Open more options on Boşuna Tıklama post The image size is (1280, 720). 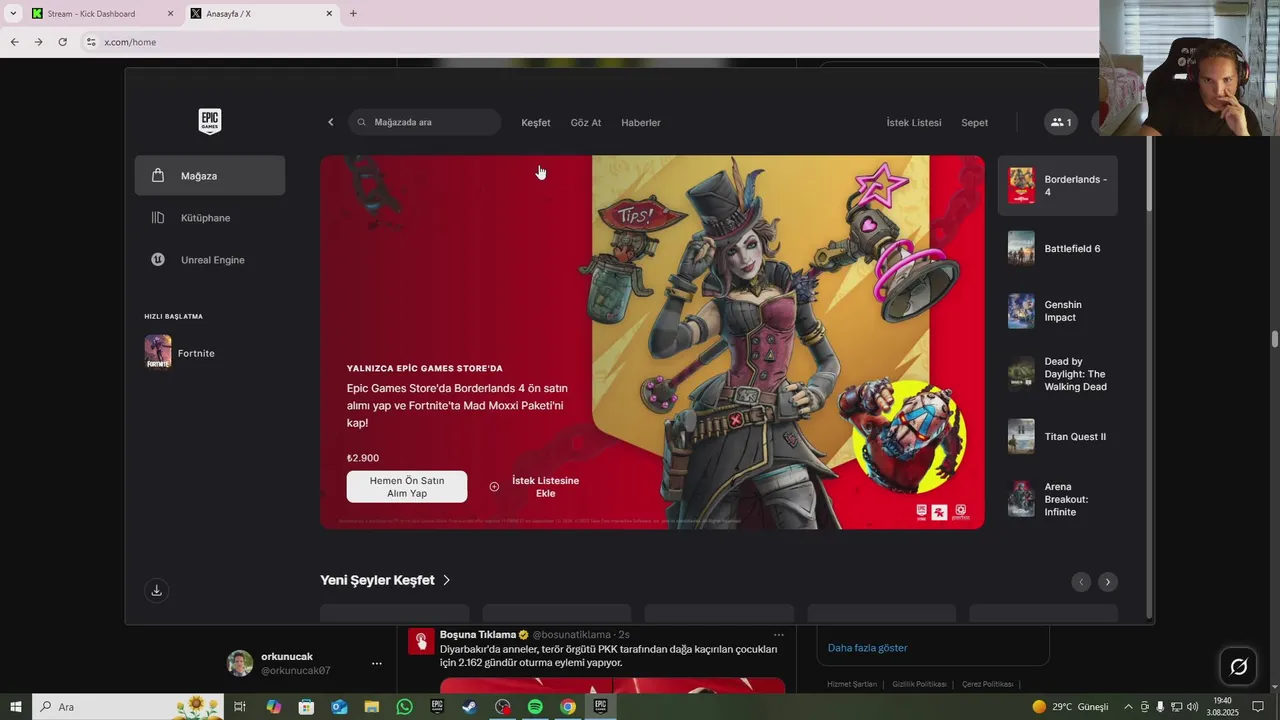coord(779,635)
